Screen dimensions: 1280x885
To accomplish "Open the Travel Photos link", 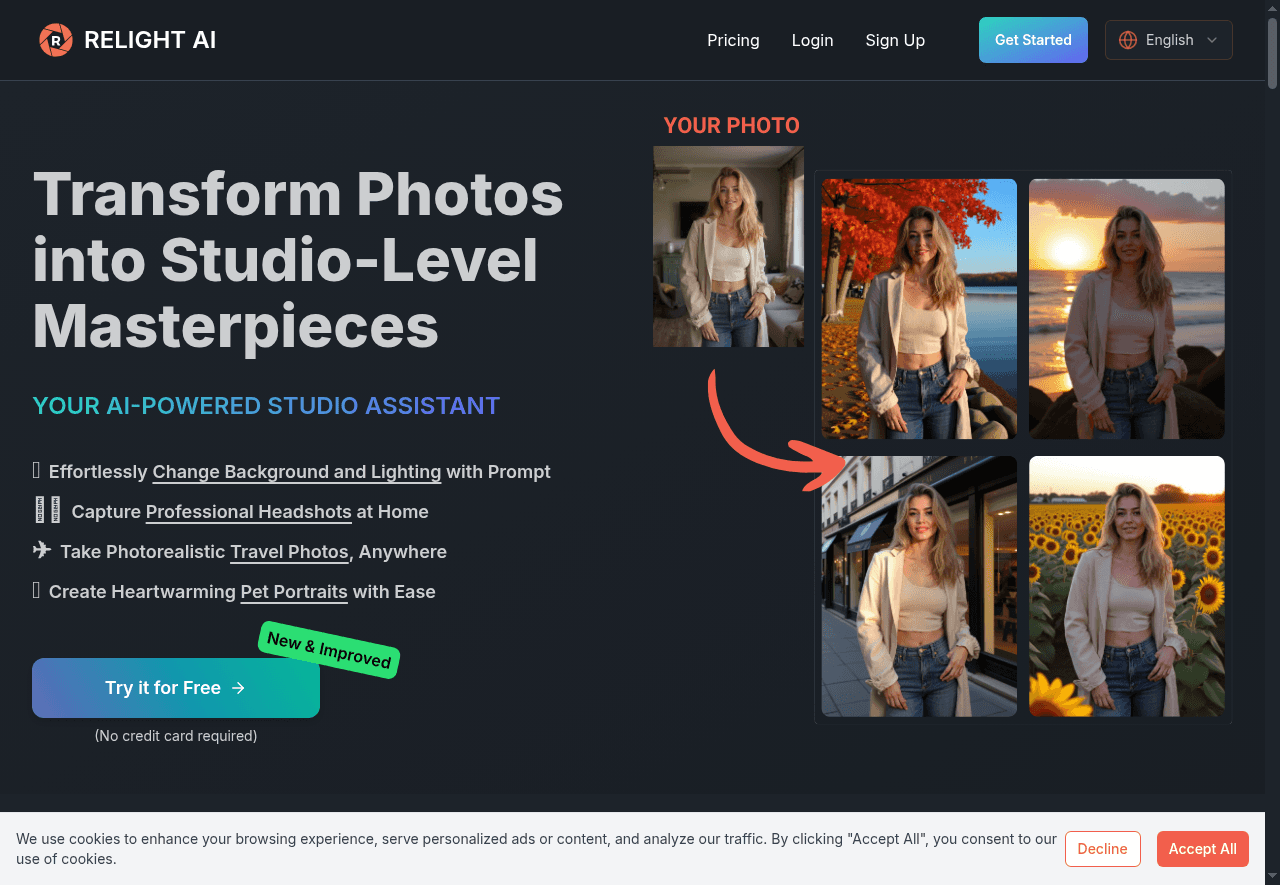I will tap(289, 552).
